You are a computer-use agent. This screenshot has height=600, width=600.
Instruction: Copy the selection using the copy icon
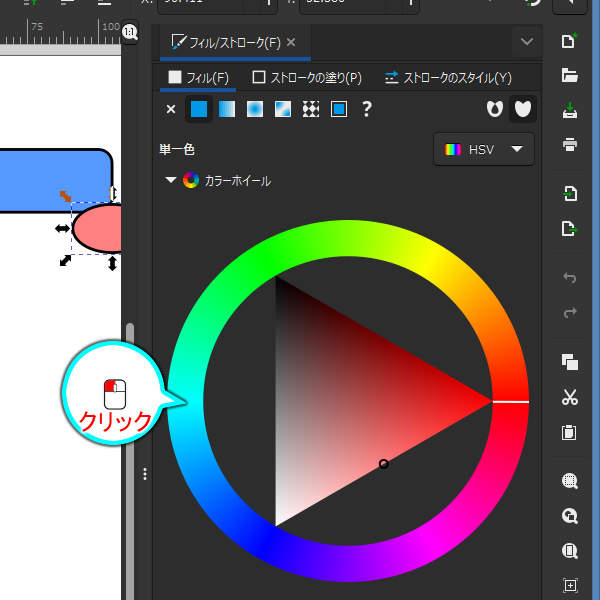coord(570,362)
